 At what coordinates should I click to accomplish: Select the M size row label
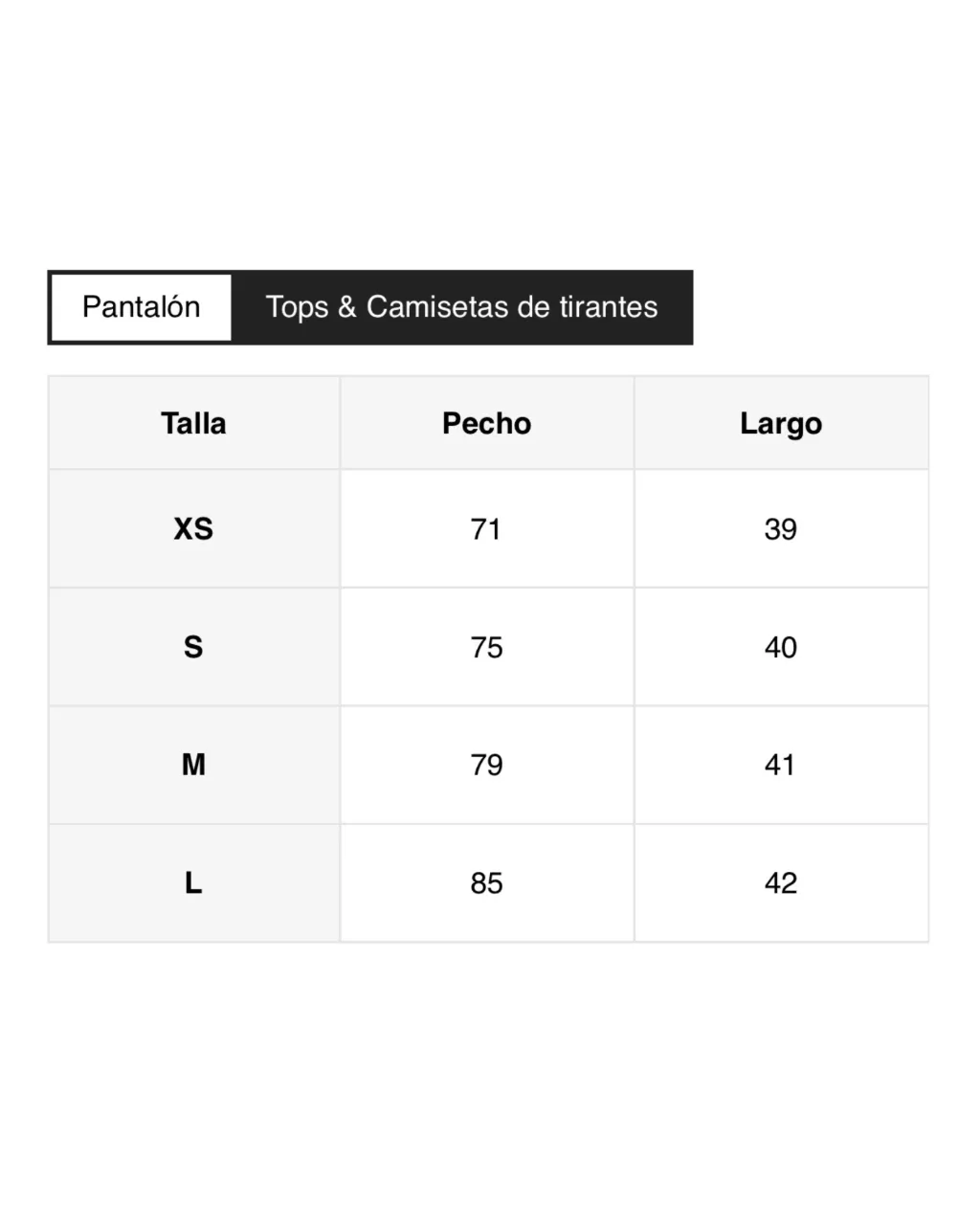click(x=193, y=765)
